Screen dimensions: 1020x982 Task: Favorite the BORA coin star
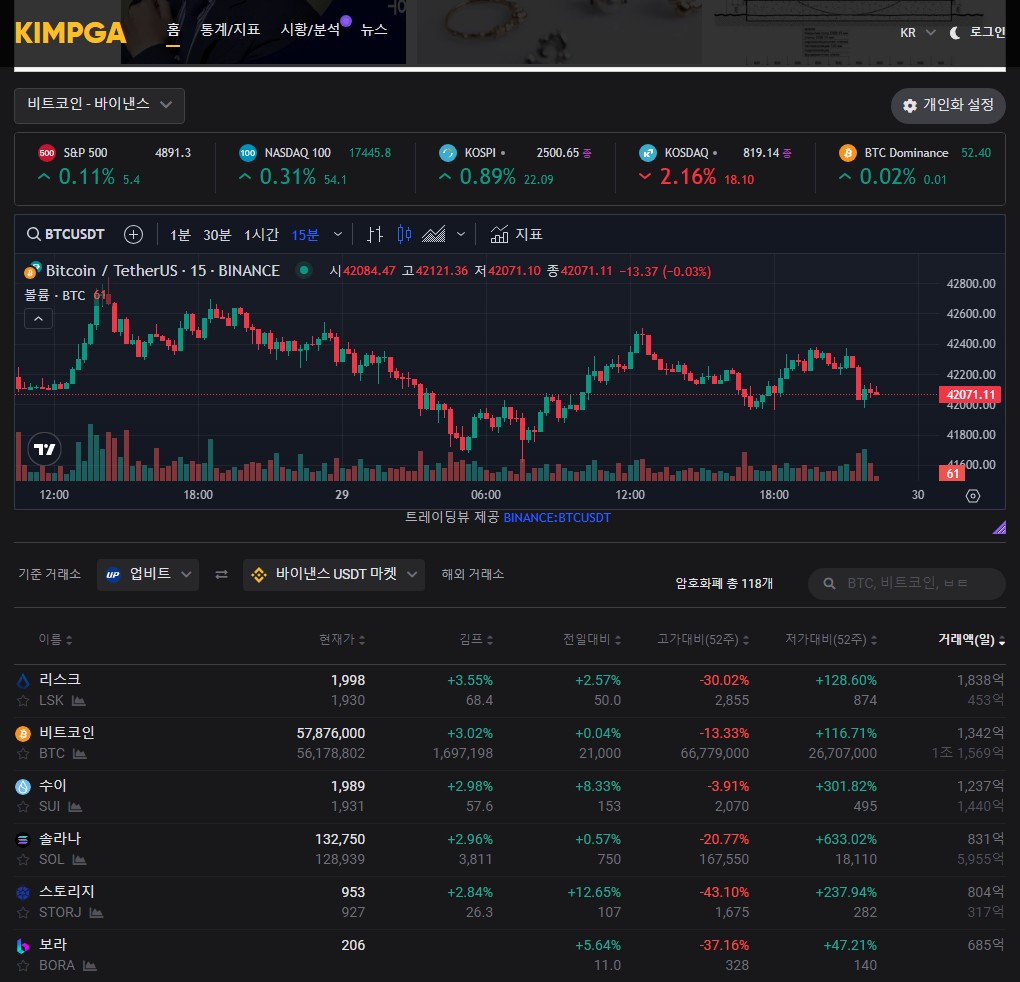(23, 966)
